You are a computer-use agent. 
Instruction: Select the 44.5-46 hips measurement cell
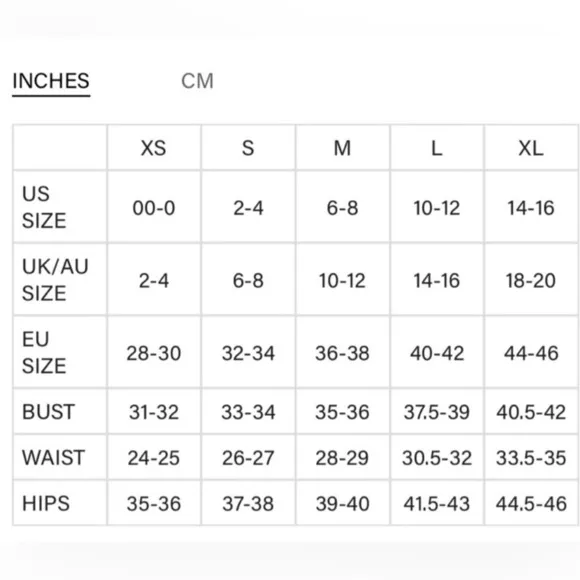coord(531,504)
